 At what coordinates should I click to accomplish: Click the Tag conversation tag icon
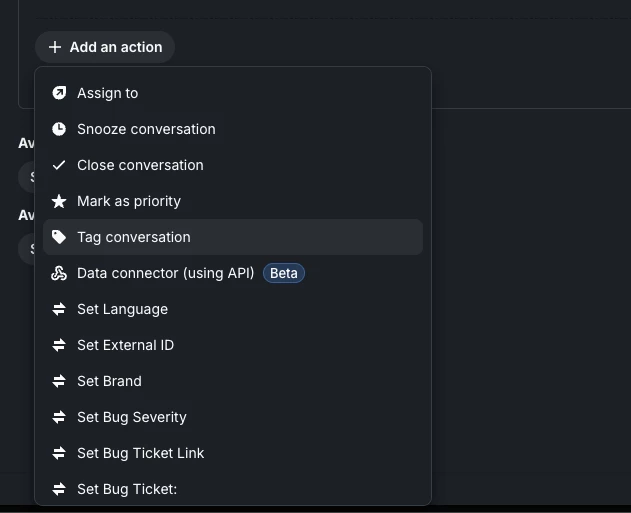[x=59, y=237]
